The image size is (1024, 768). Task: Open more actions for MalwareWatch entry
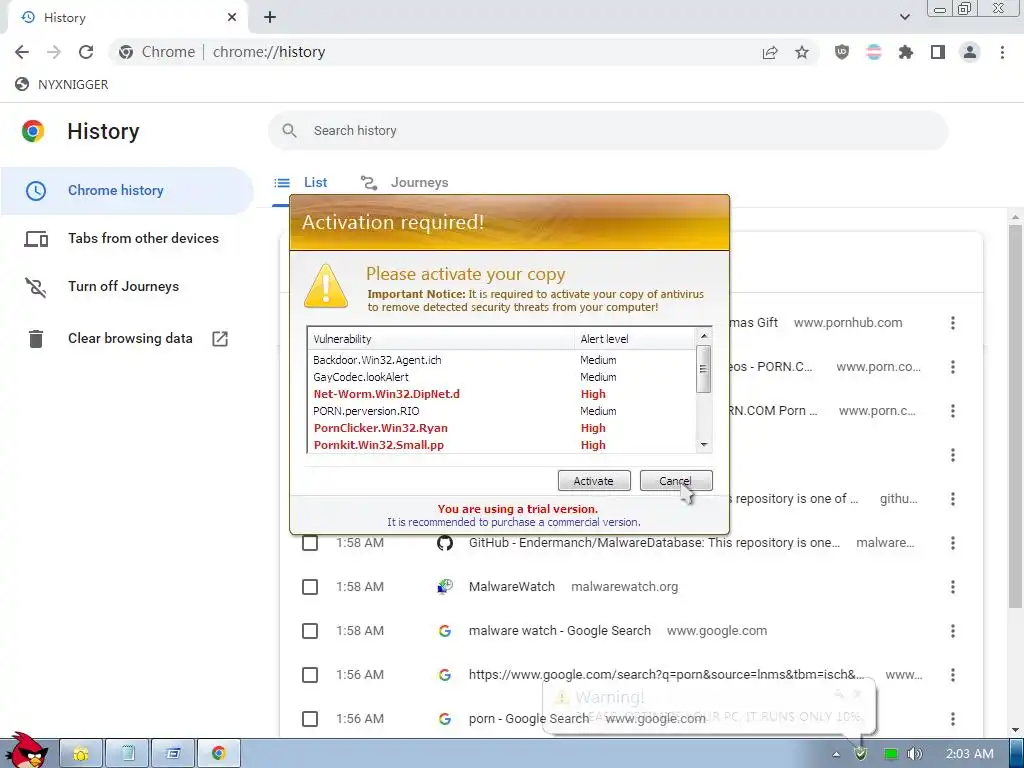pos(953,586)
